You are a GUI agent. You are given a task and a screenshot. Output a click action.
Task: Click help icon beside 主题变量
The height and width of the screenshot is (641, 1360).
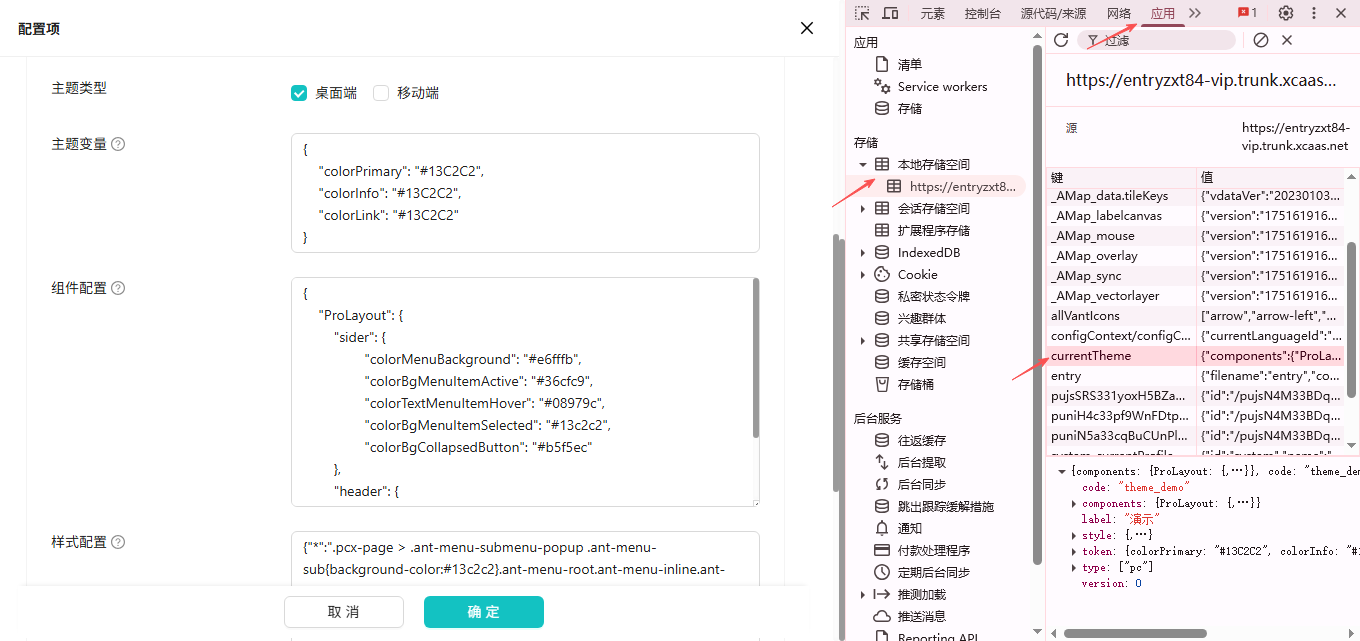118,144
